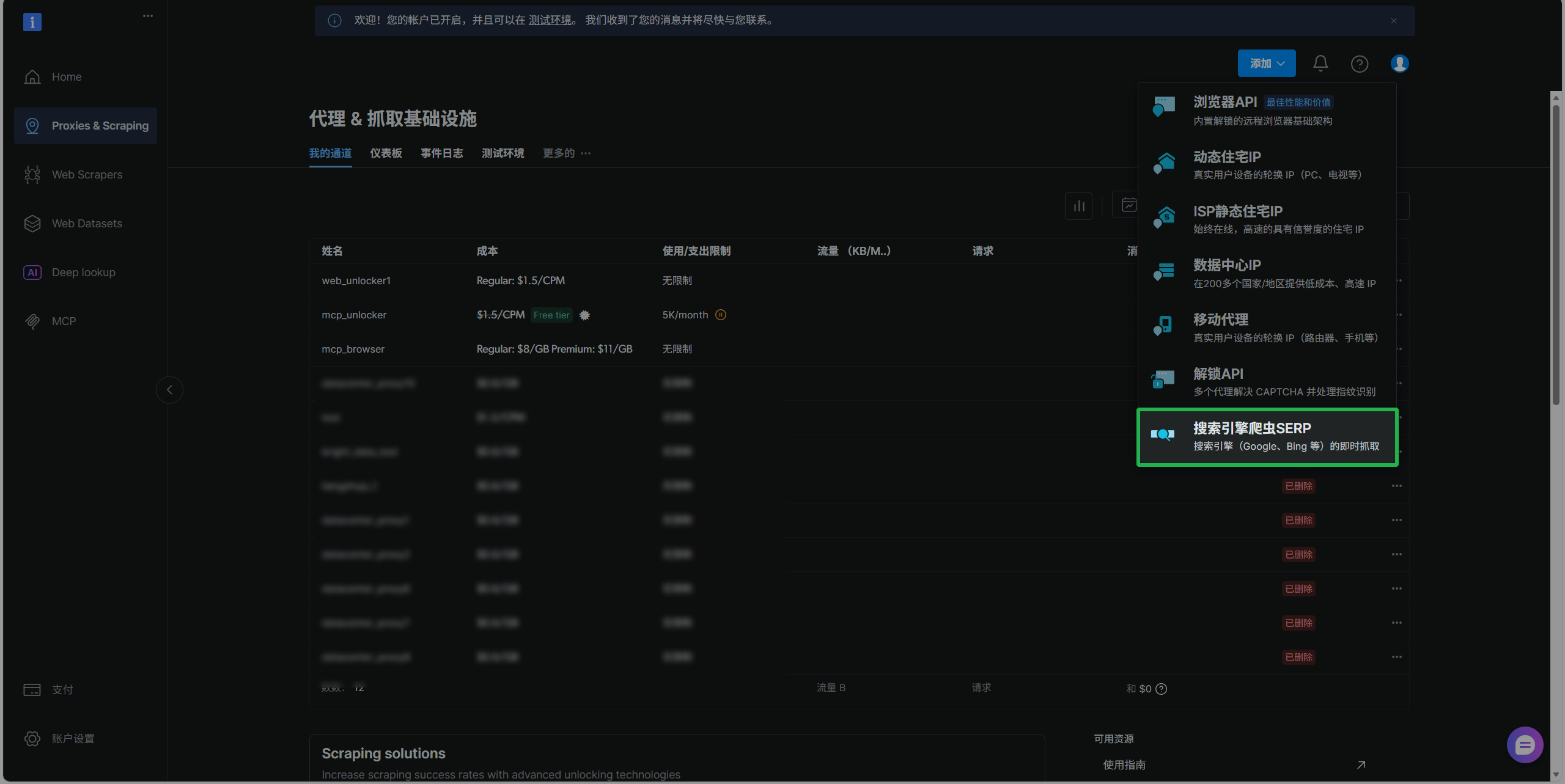The height and width of the screenshot is (784, 1565).
Task: Expand the 添加 dropdown button
Action: [x=1266, y=64]
